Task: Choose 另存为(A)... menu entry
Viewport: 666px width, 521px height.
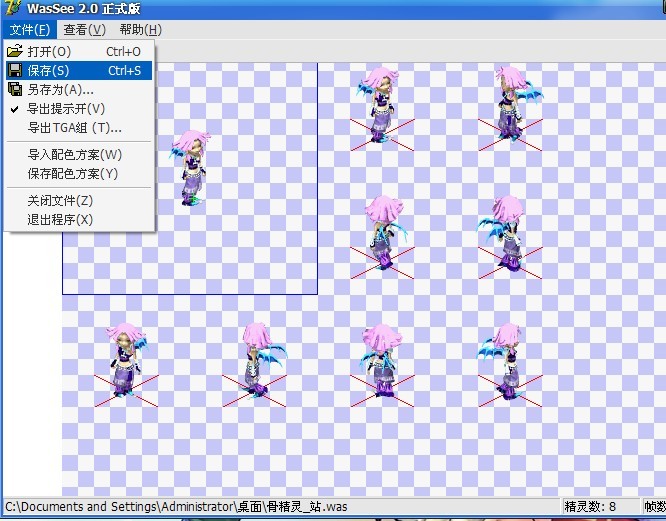Action: click(79, 90)
